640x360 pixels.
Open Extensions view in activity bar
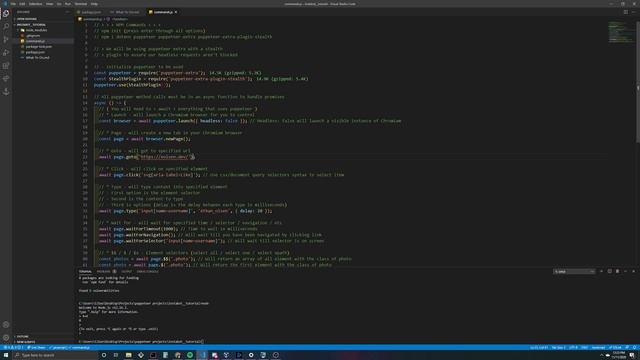6,66
